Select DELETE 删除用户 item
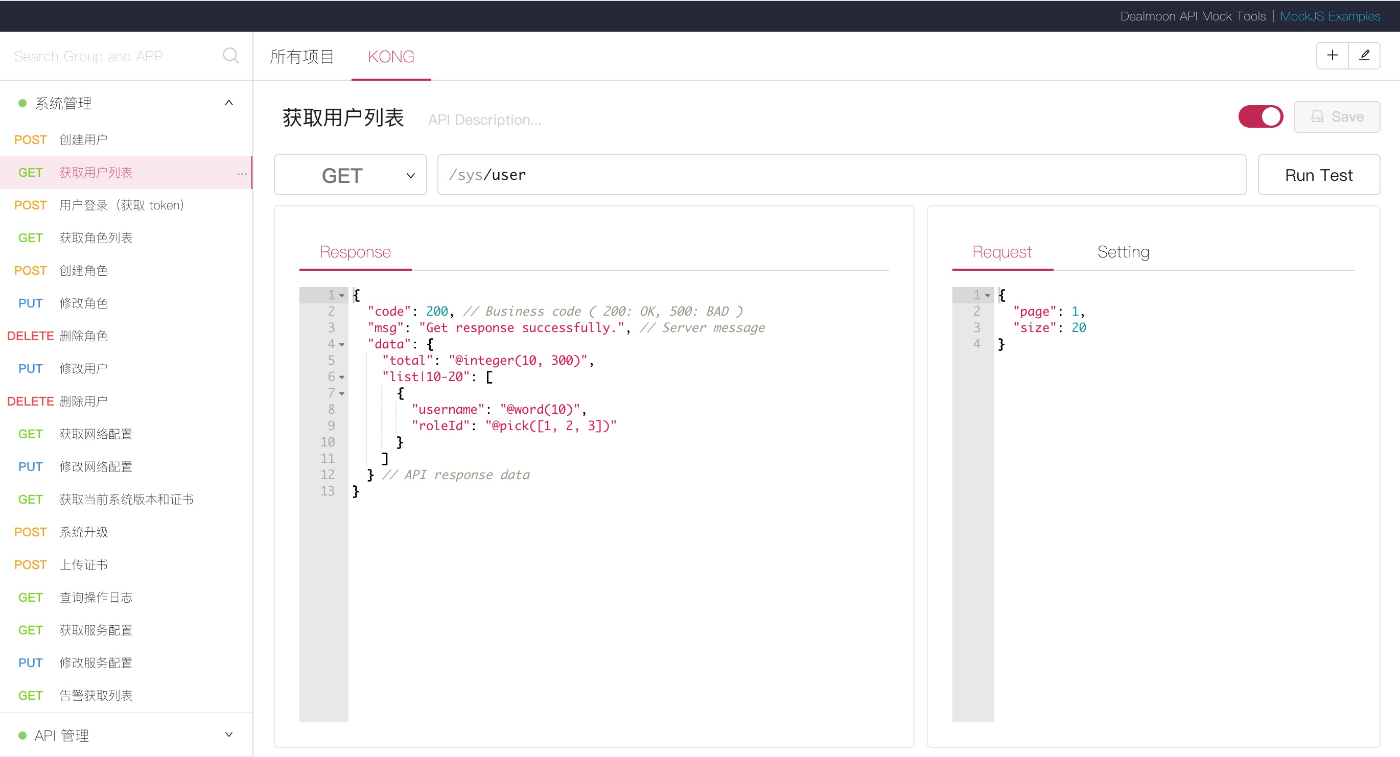This screenshot has height=757, width=1400. click(126, 401)
